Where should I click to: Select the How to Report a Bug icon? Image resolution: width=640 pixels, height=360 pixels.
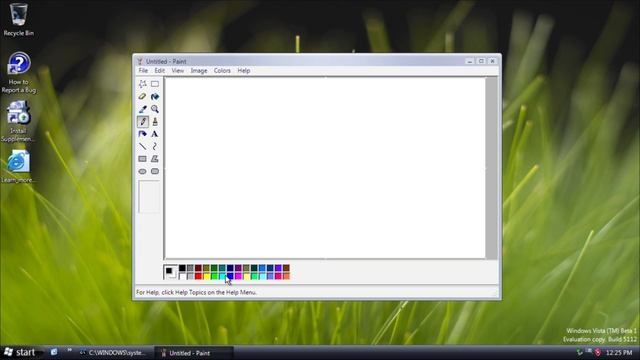coord(18,73)
